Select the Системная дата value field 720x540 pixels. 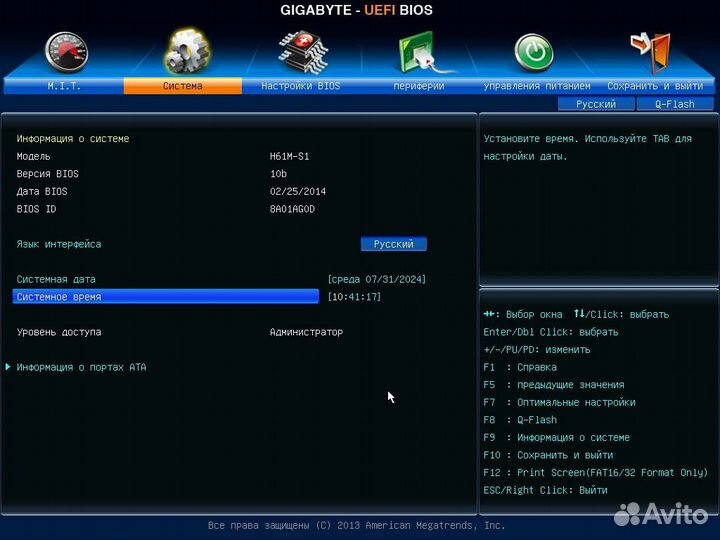pyautogui.click(x=383, y=279)
